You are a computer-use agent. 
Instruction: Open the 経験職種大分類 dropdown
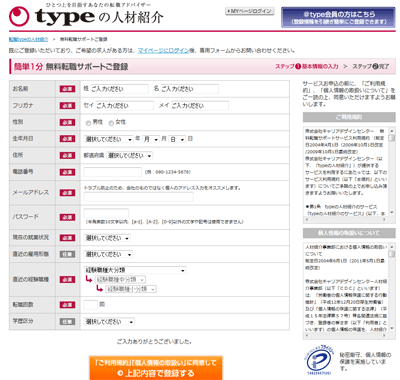[x=135, y=270]
